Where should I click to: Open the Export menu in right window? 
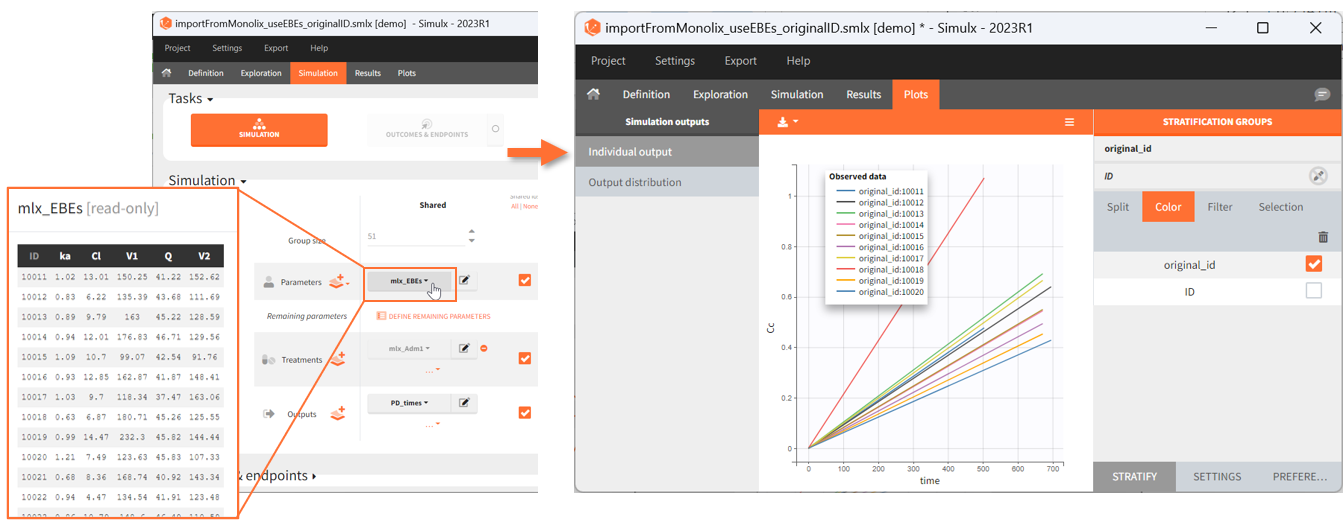coord(740,60)
